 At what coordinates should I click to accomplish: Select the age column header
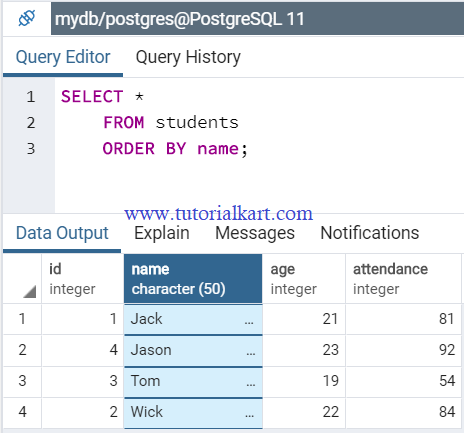(304, 279)
